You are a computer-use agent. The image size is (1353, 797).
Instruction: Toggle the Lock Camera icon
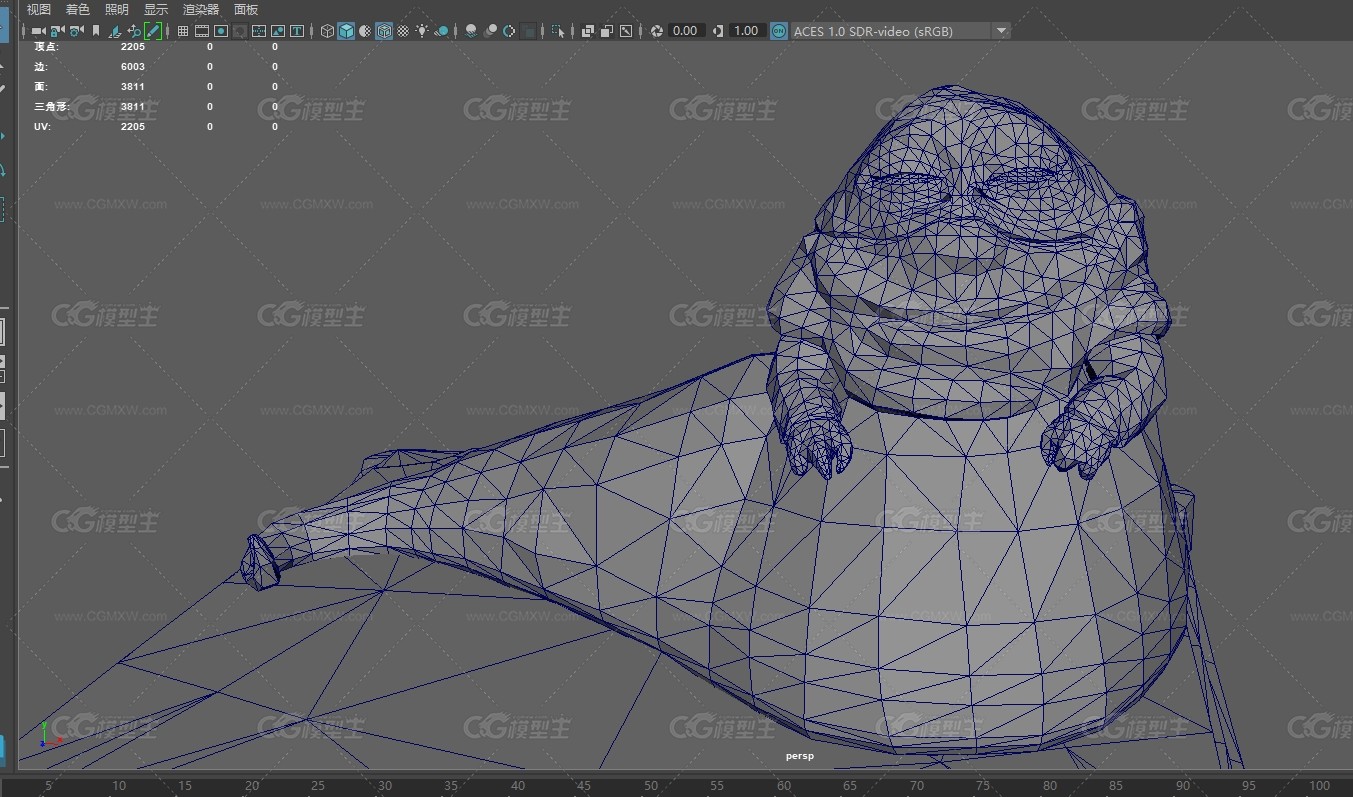click(x=57, y=31)
